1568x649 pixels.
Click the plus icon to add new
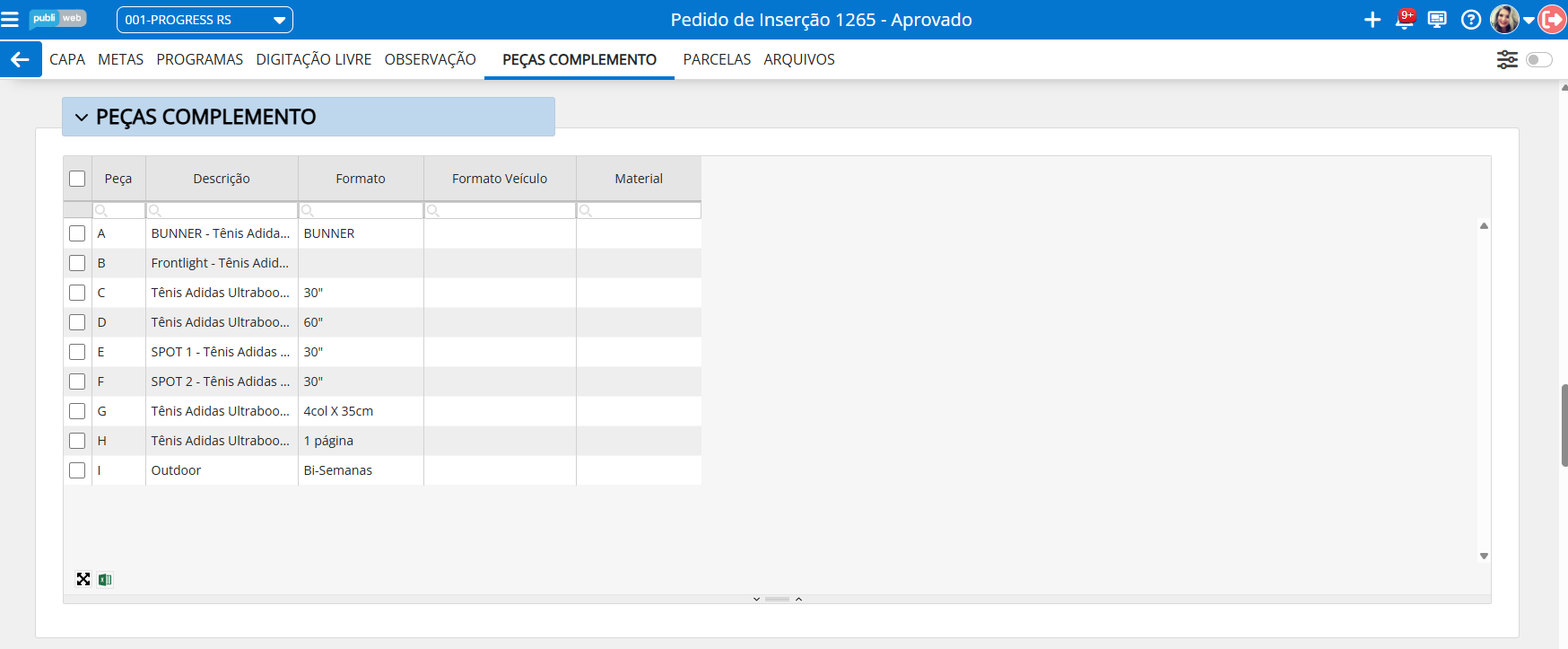coord(1372,20)
